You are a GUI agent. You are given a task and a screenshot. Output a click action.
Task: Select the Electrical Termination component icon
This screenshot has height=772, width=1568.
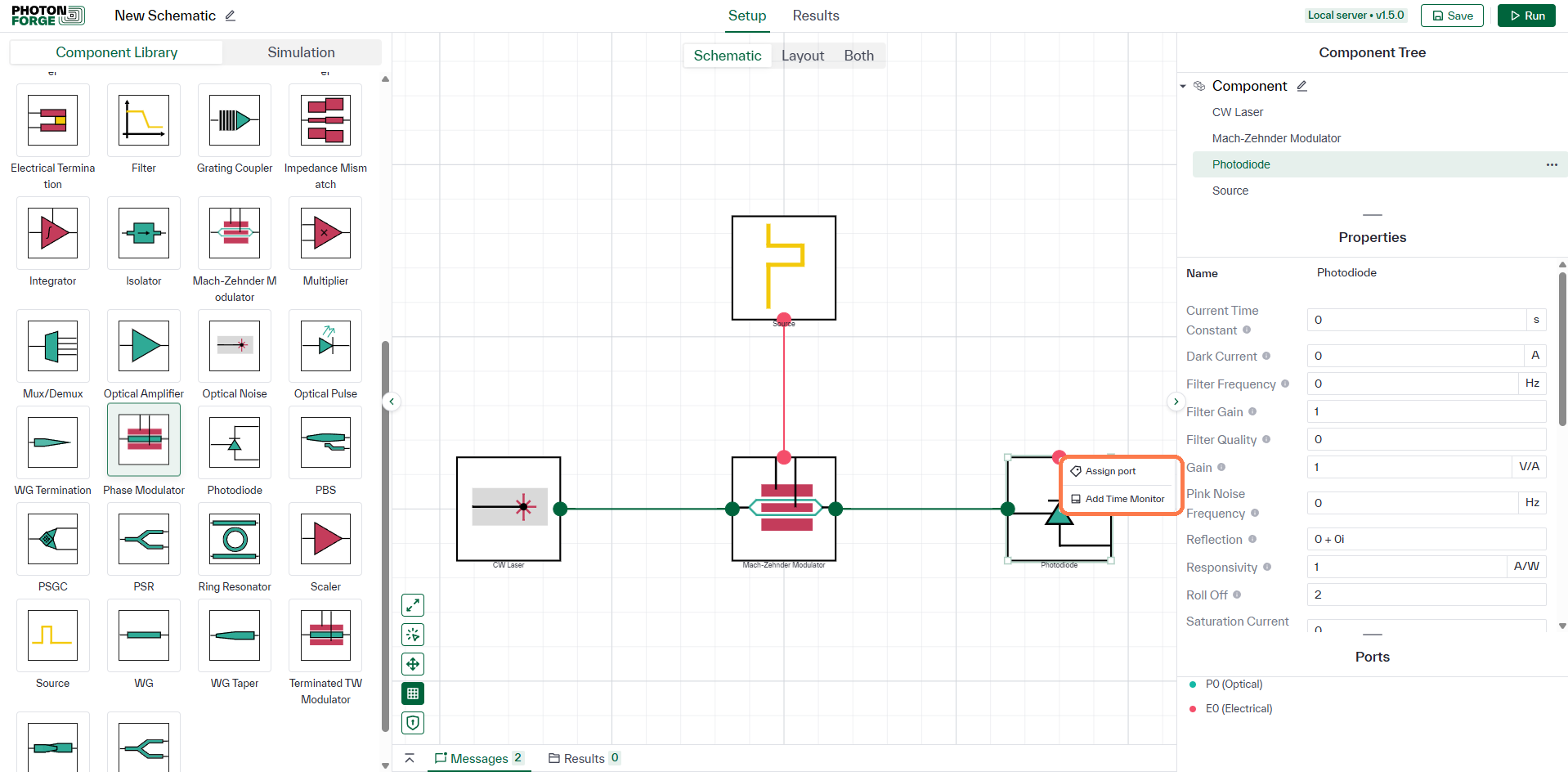52,120
